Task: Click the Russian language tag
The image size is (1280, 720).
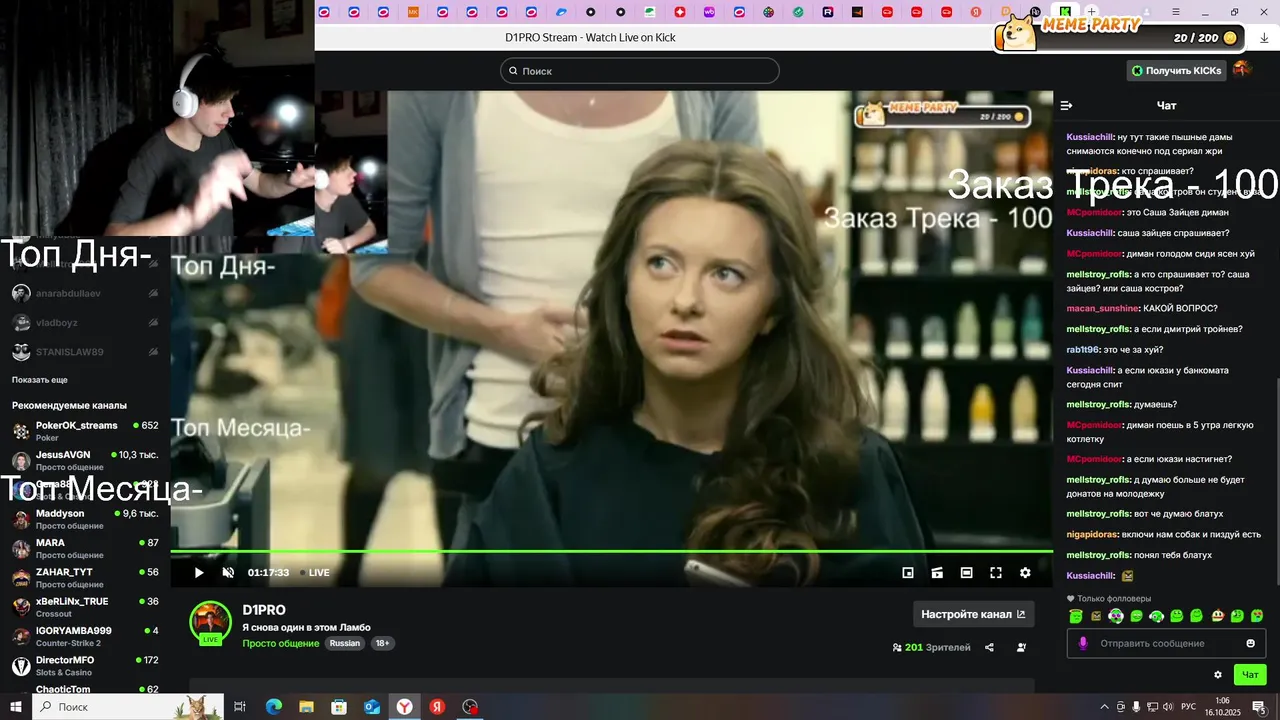Action: [345, 643]
